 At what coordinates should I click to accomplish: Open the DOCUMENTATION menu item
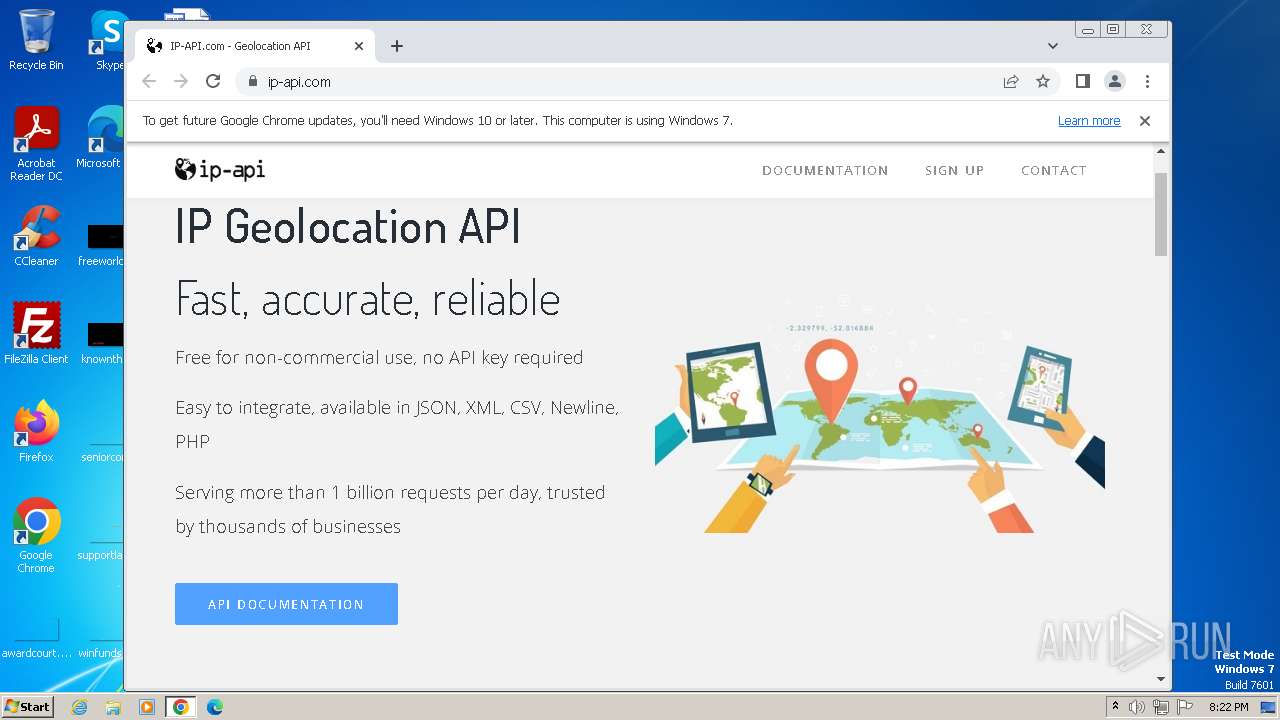tap(825, 171)
